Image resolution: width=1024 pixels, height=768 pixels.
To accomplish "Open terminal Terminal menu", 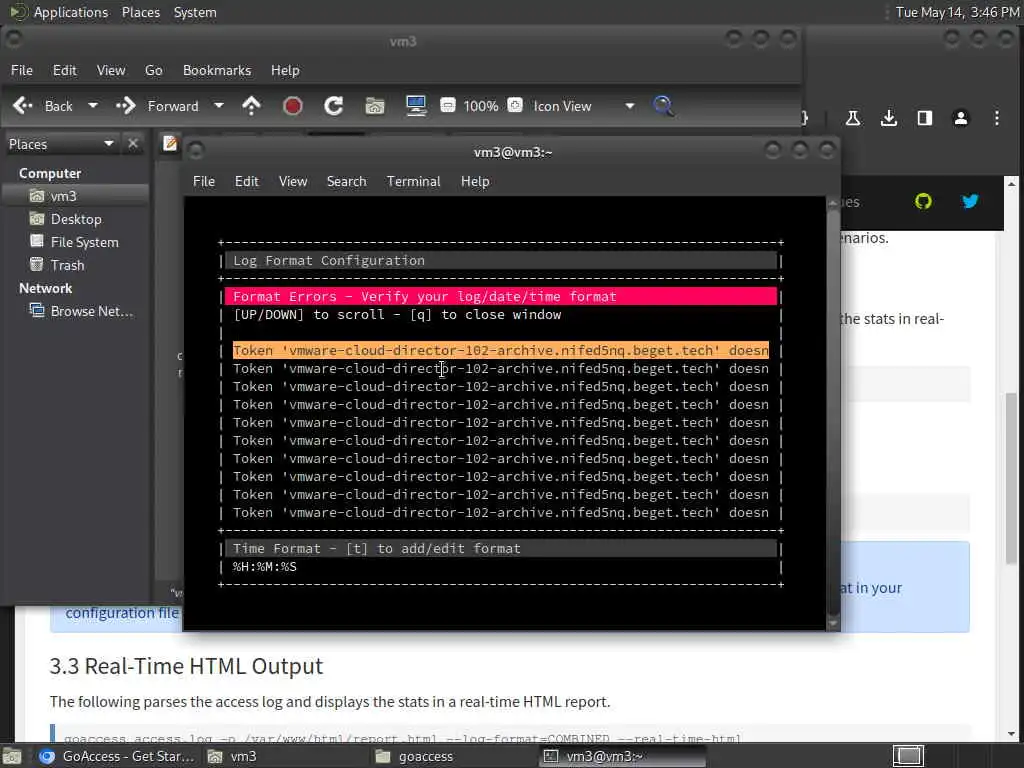I will pyautogui.click(x=413, y=182).
